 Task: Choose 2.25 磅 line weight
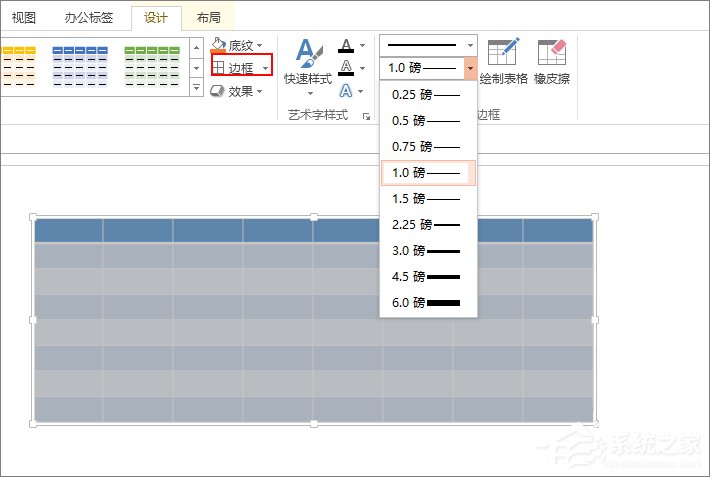coord(428,225)
